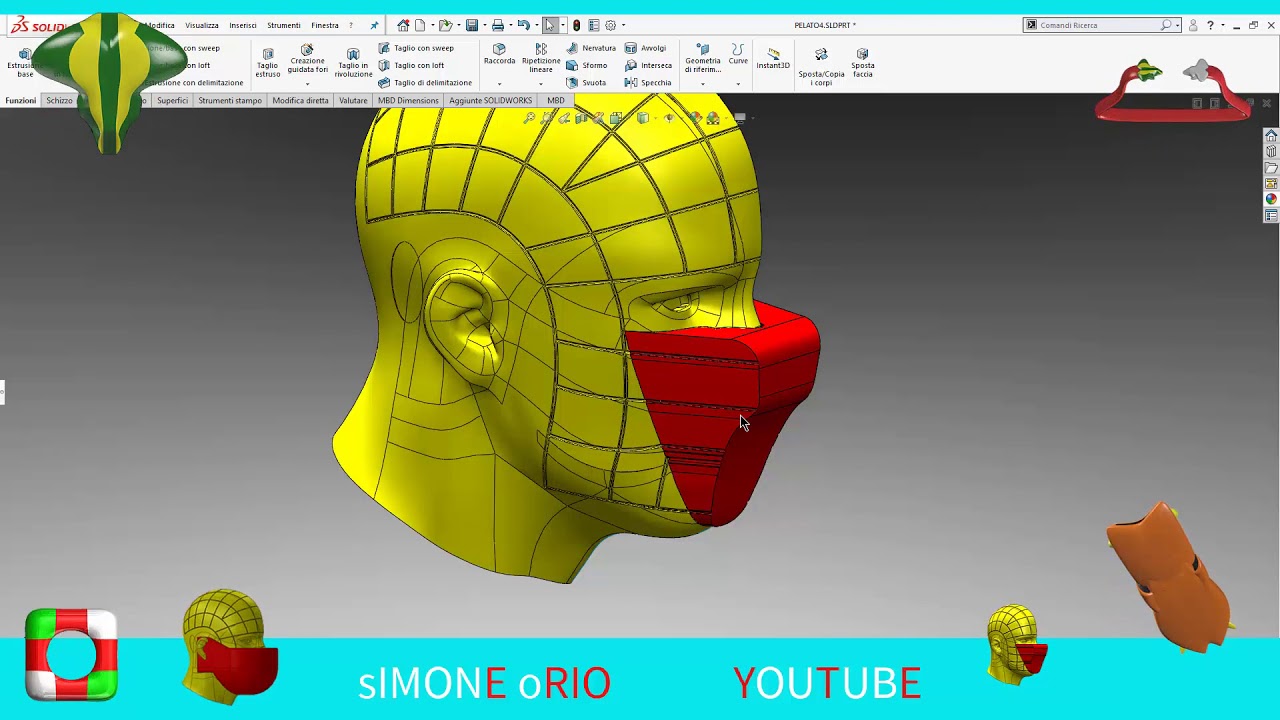Viewport: 1280px width, 720px height.
Task: Switch to the Strumenti stampo tab
Action: [x=230, y=100]
